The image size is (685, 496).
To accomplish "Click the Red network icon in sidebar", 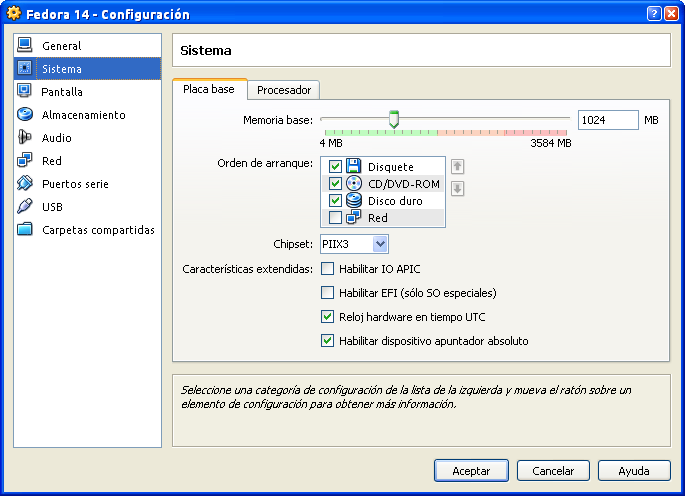I will (x=24, y=160).
